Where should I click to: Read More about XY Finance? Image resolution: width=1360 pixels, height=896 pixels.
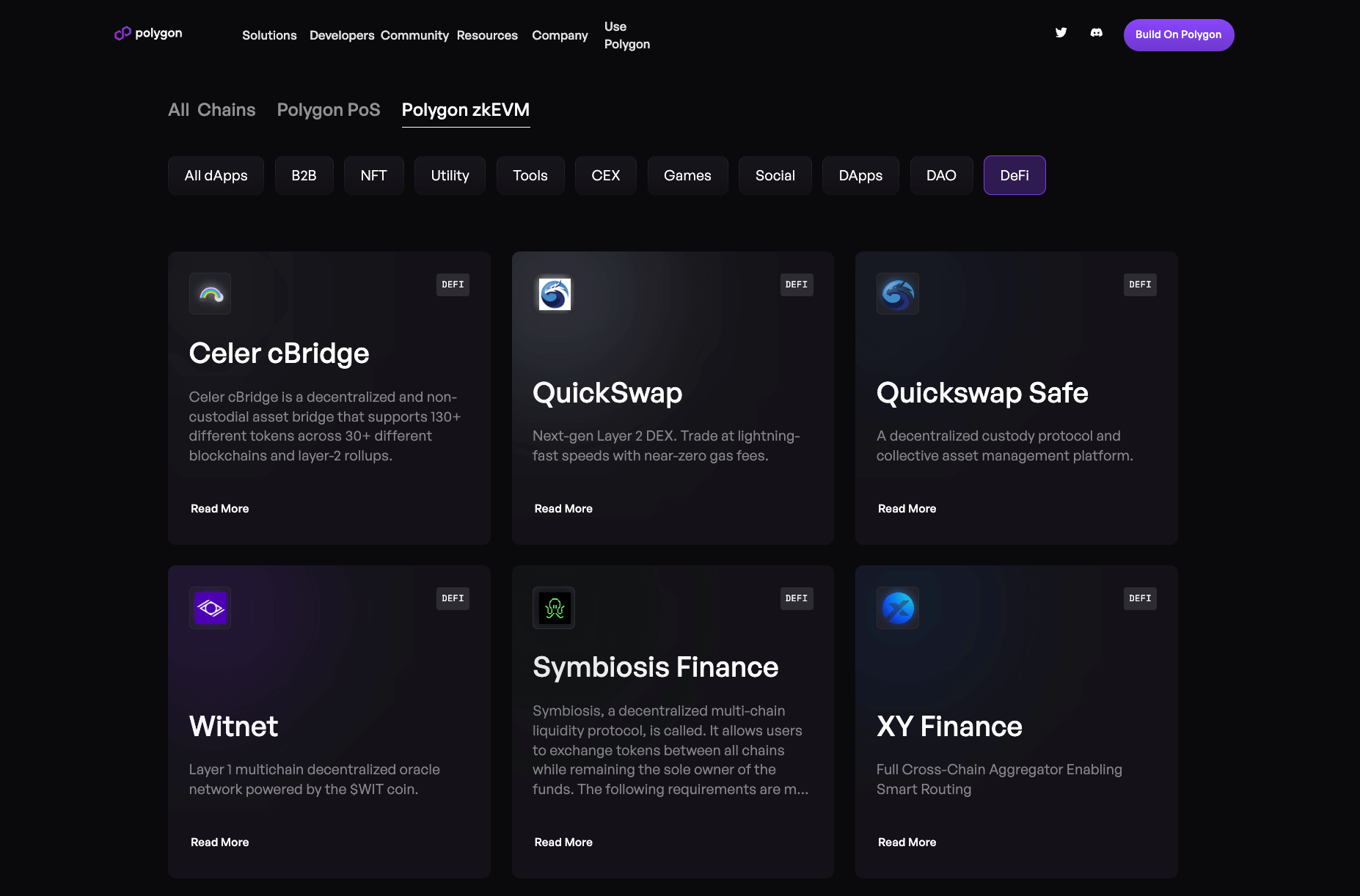(x=906, y=842)
